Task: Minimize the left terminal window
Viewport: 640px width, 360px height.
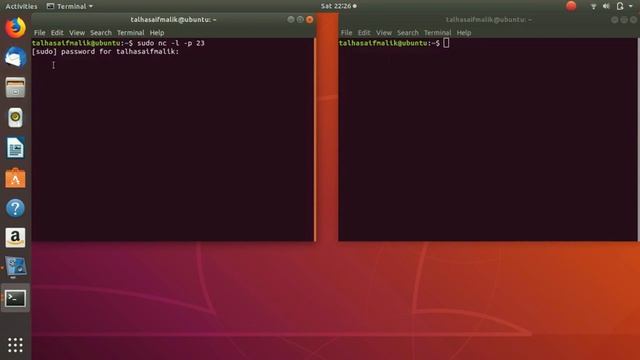Action: pos(291,20)
